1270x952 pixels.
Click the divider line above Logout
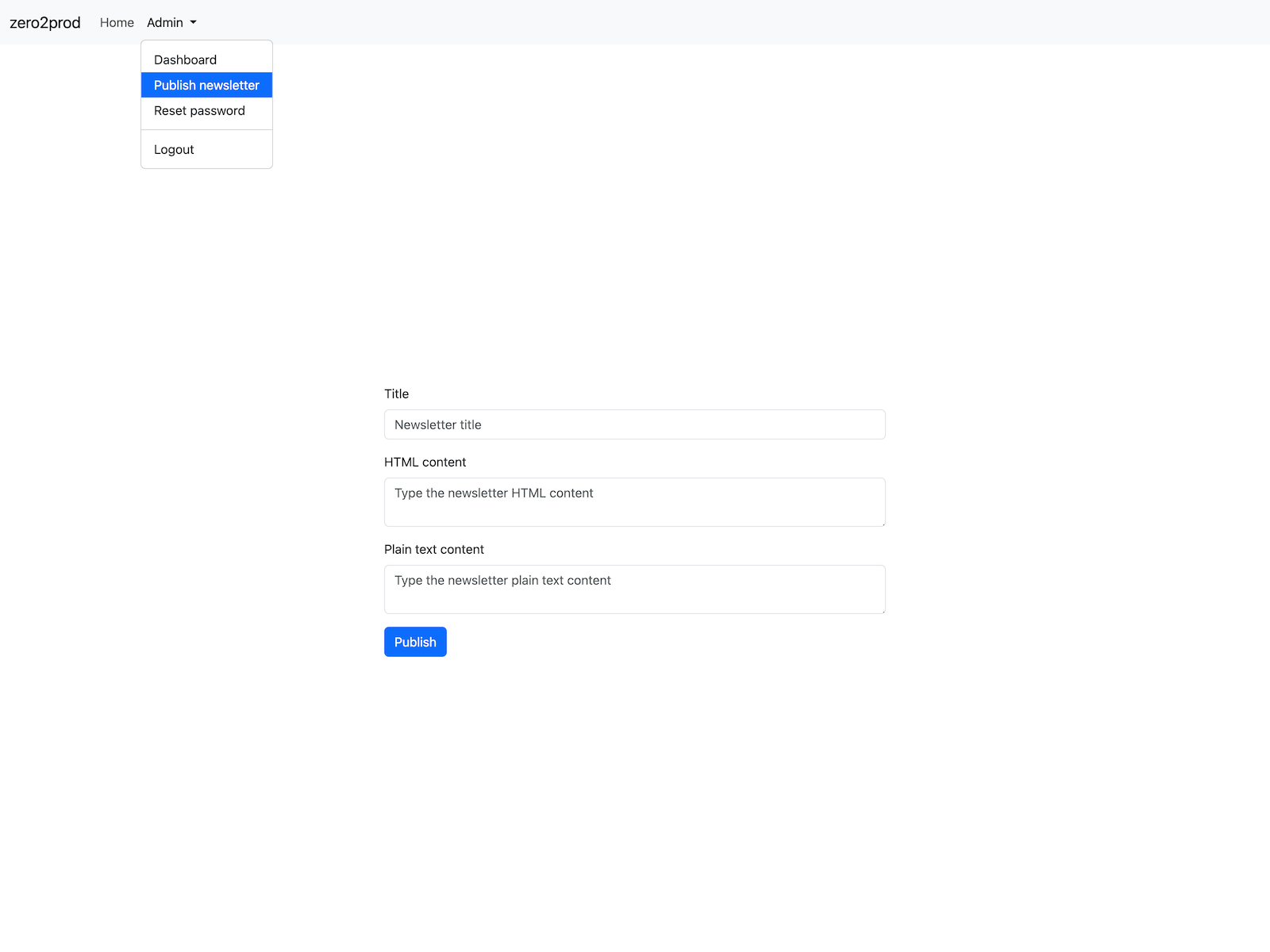click(x=206, y=129)
